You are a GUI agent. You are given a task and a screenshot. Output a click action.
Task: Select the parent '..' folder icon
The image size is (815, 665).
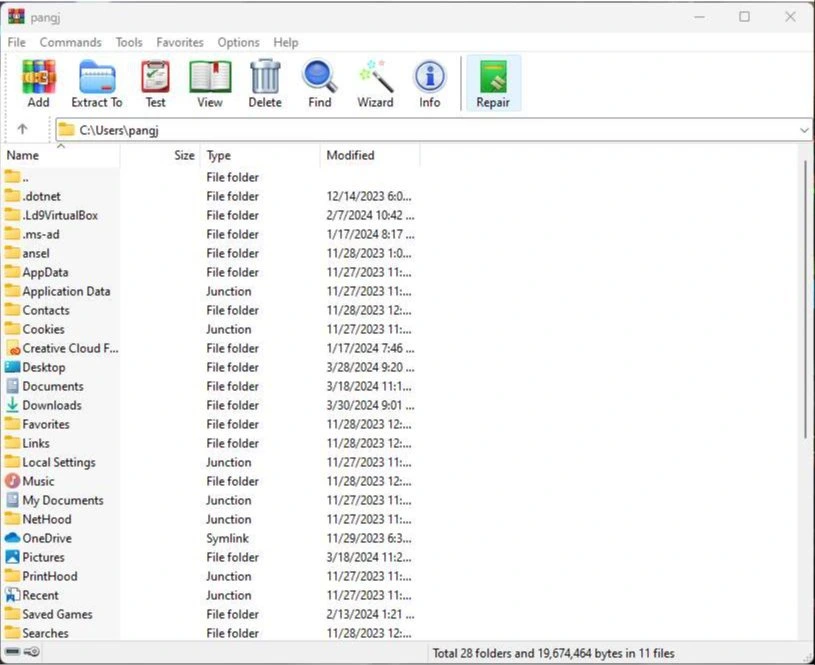click(12, 177)
